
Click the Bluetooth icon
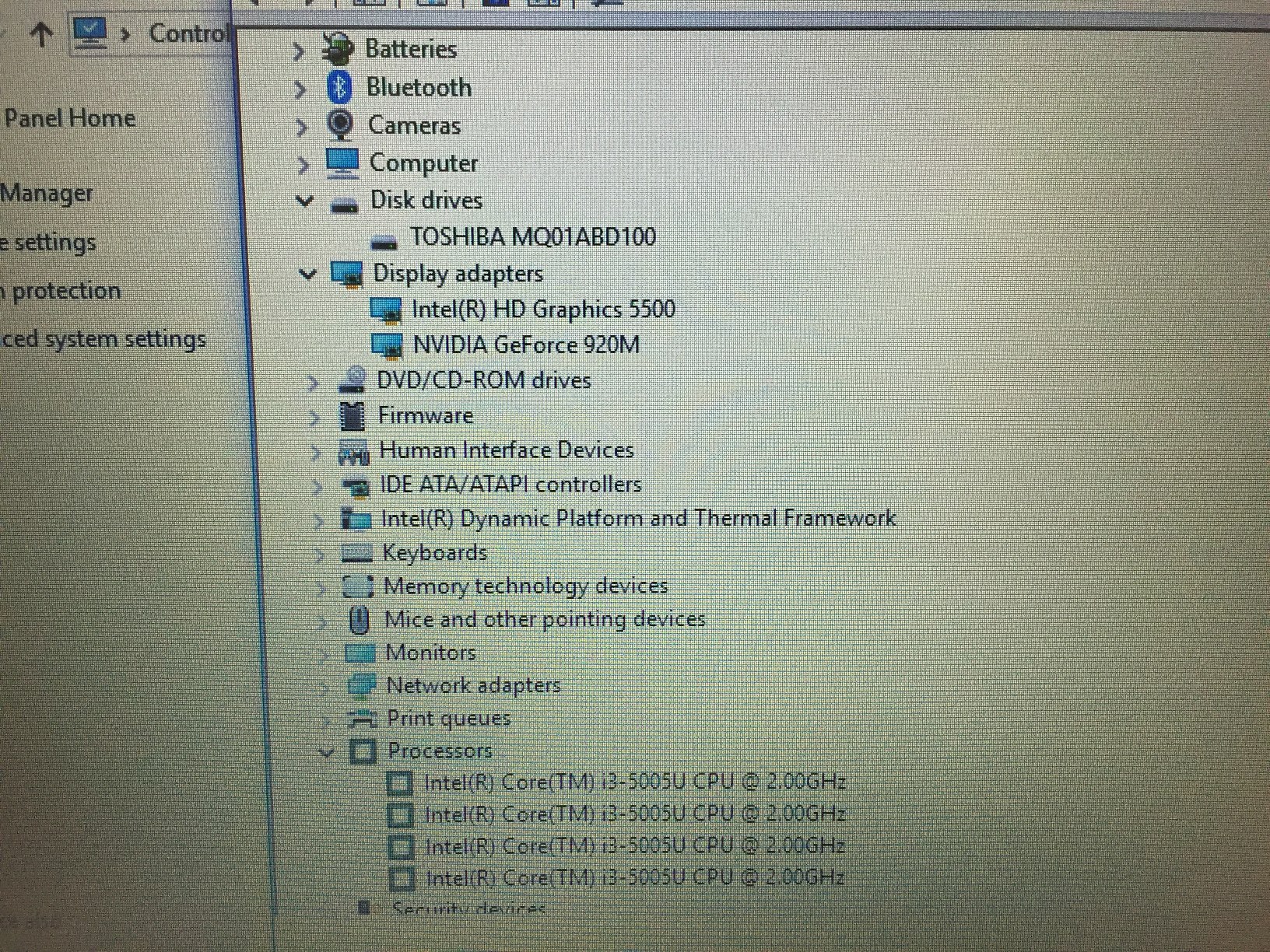click(340, 88)
